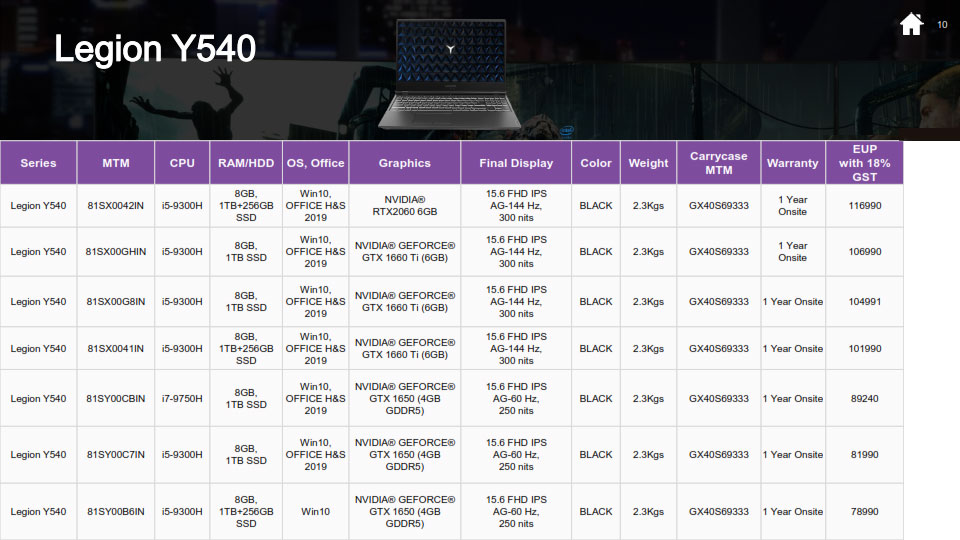
Task: Click the EUP with 18% GST header
Action: coord(864,163)
